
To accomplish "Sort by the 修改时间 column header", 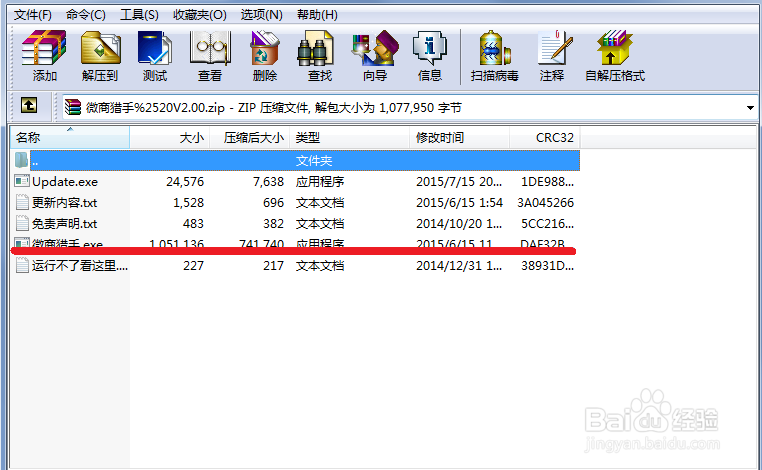I will coord(460,138).
